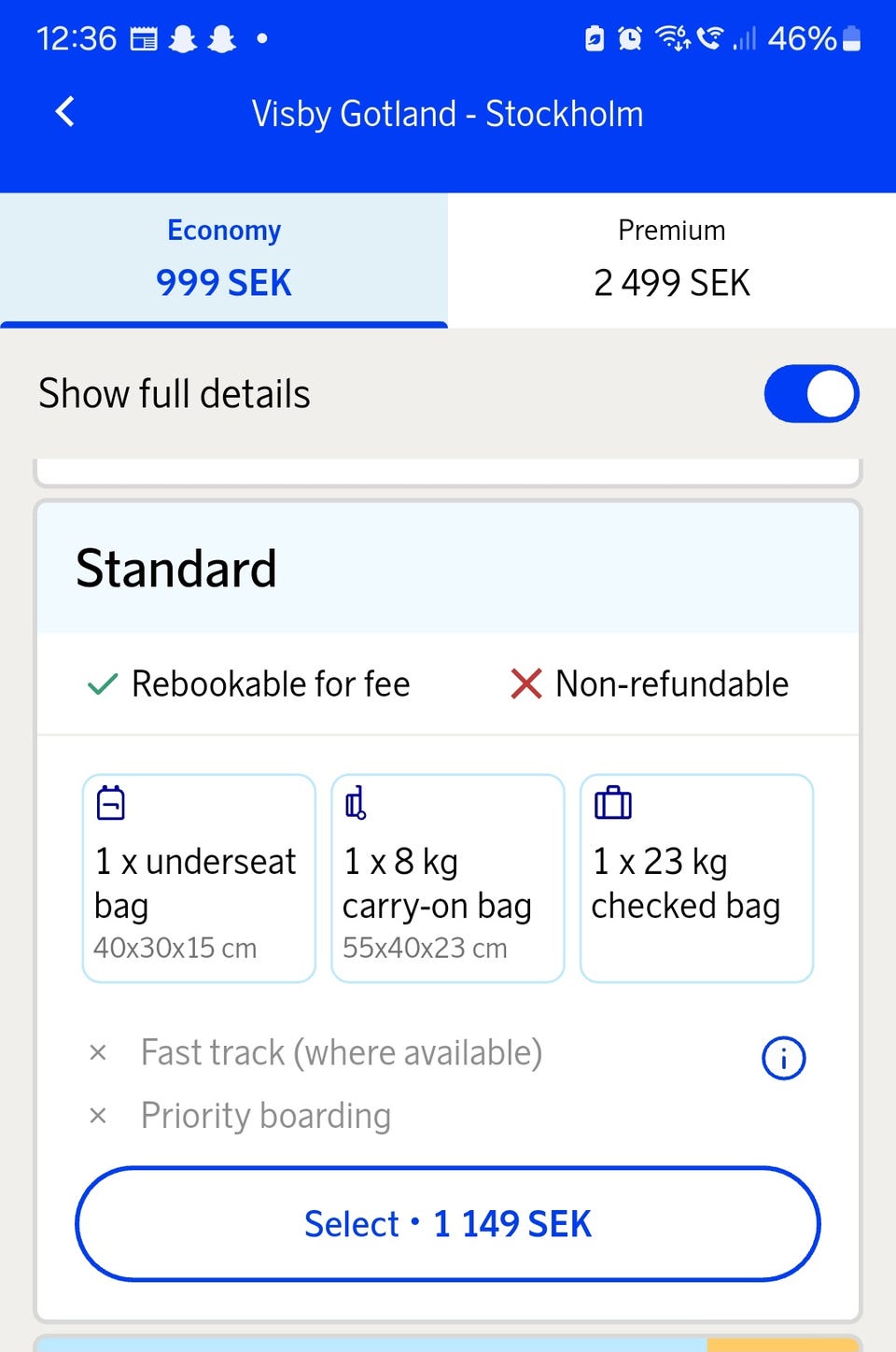
Task: Tap the Priority boarding row
Action: click(266, 1116)
